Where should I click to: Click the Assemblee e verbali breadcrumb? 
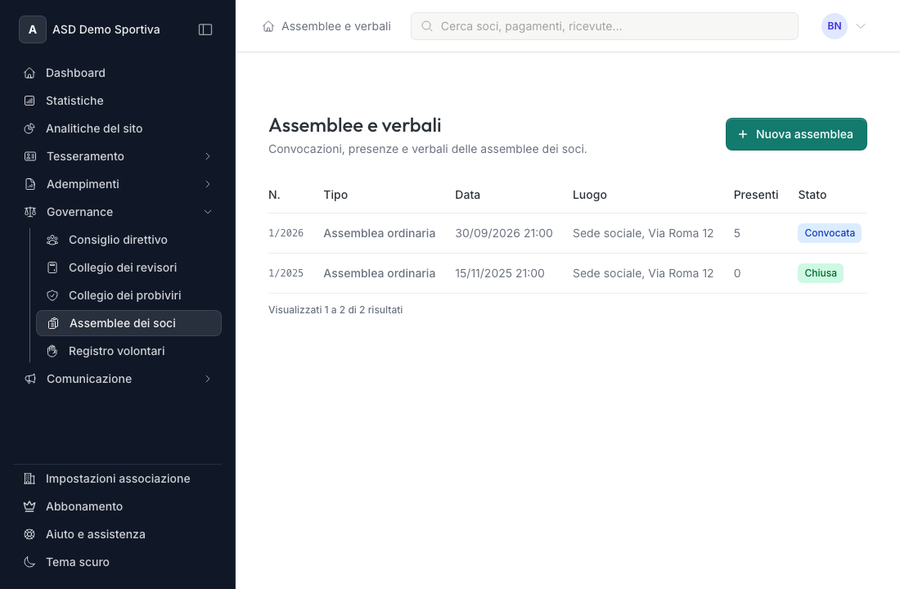coord(336,26)
